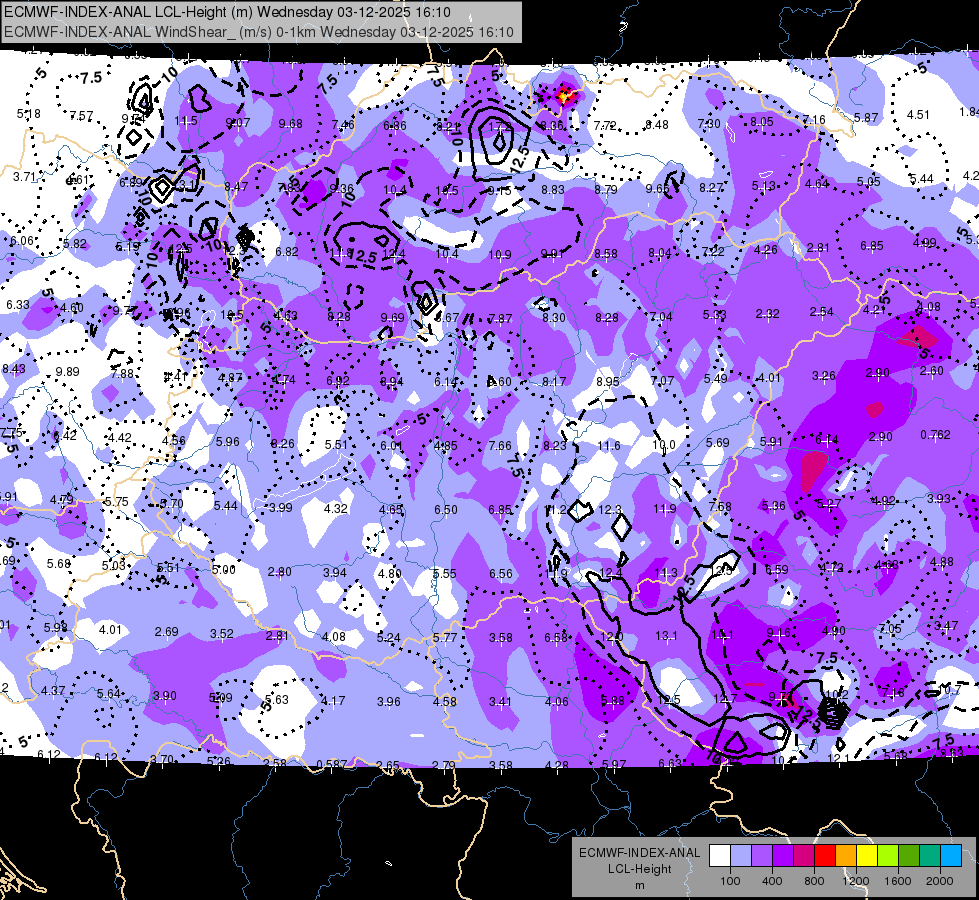Image resolution: width=979 pixels, height=900 pixels.
Task: Click the magenta legend swatch
Action: click(x=804, y=856)
